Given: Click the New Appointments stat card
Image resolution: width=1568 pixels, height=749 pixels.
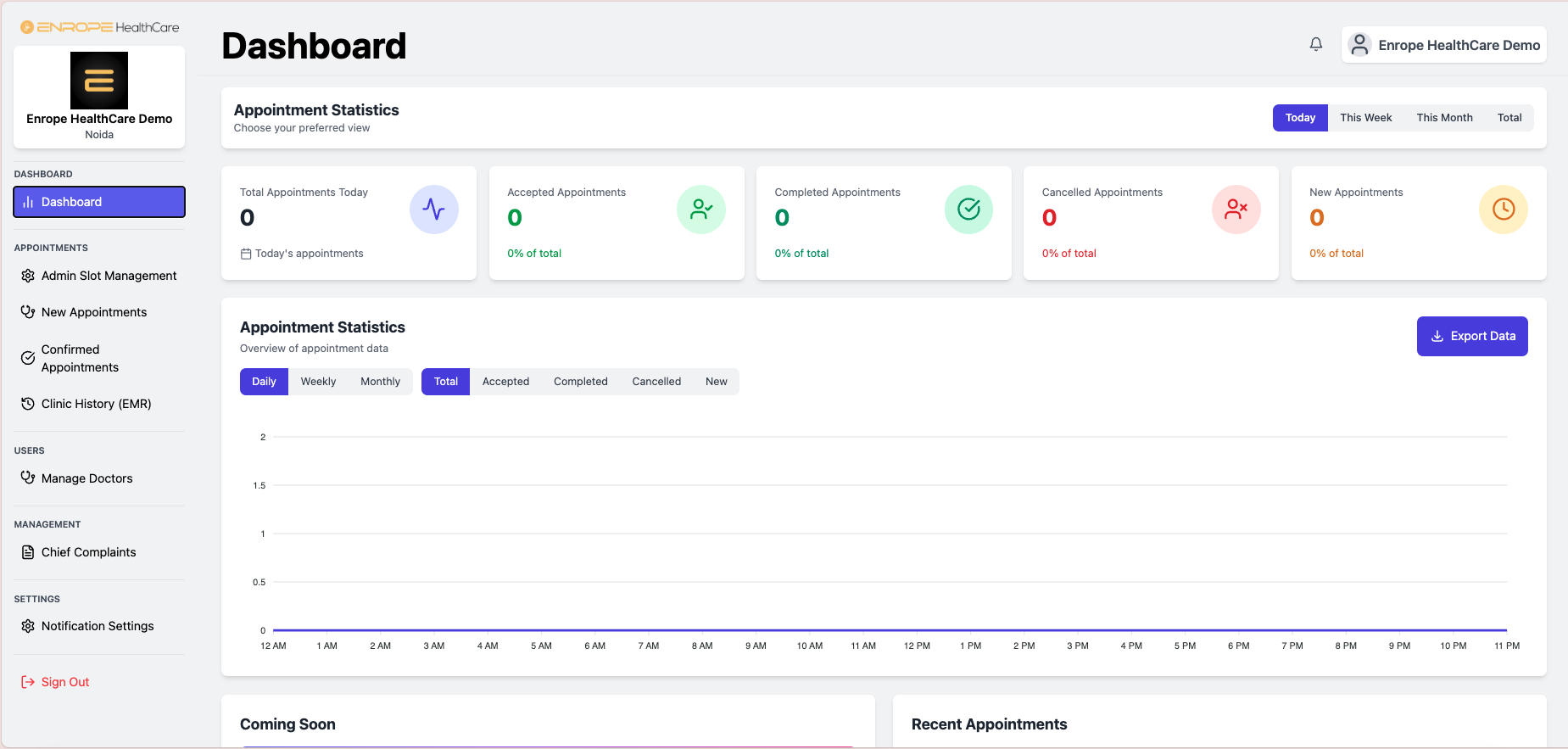Looking at the screenshot, I should click(x=1419, y=223).
